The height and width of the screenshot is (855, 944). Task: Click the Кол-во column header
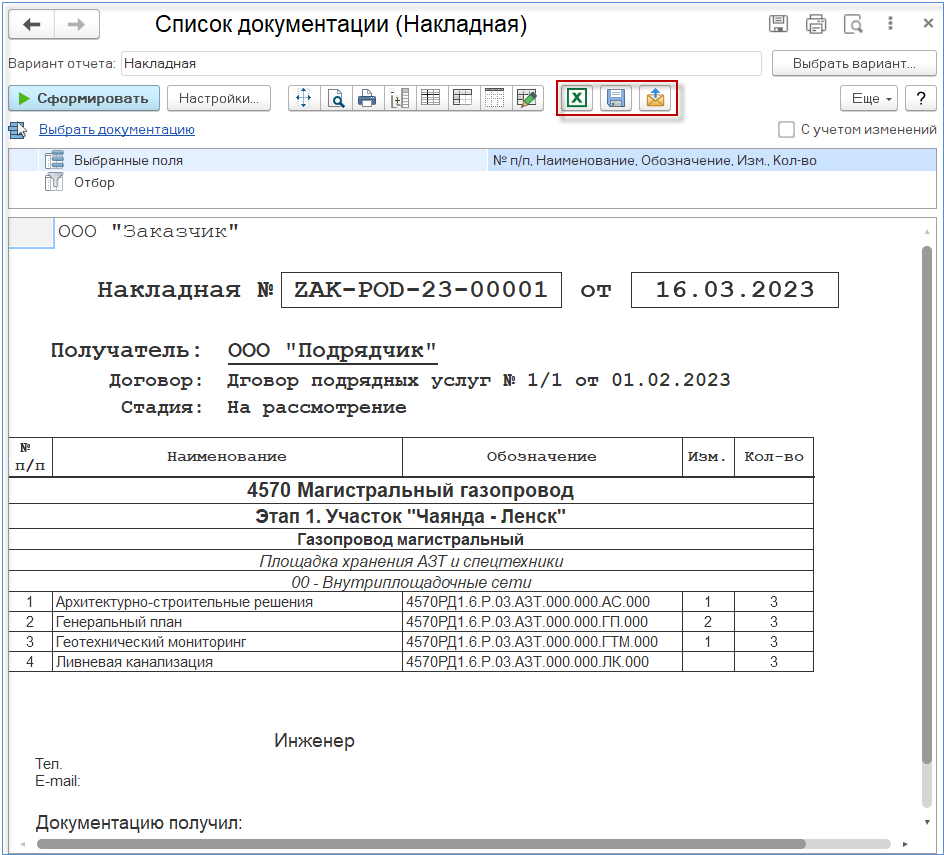click(x=774, y=457)
